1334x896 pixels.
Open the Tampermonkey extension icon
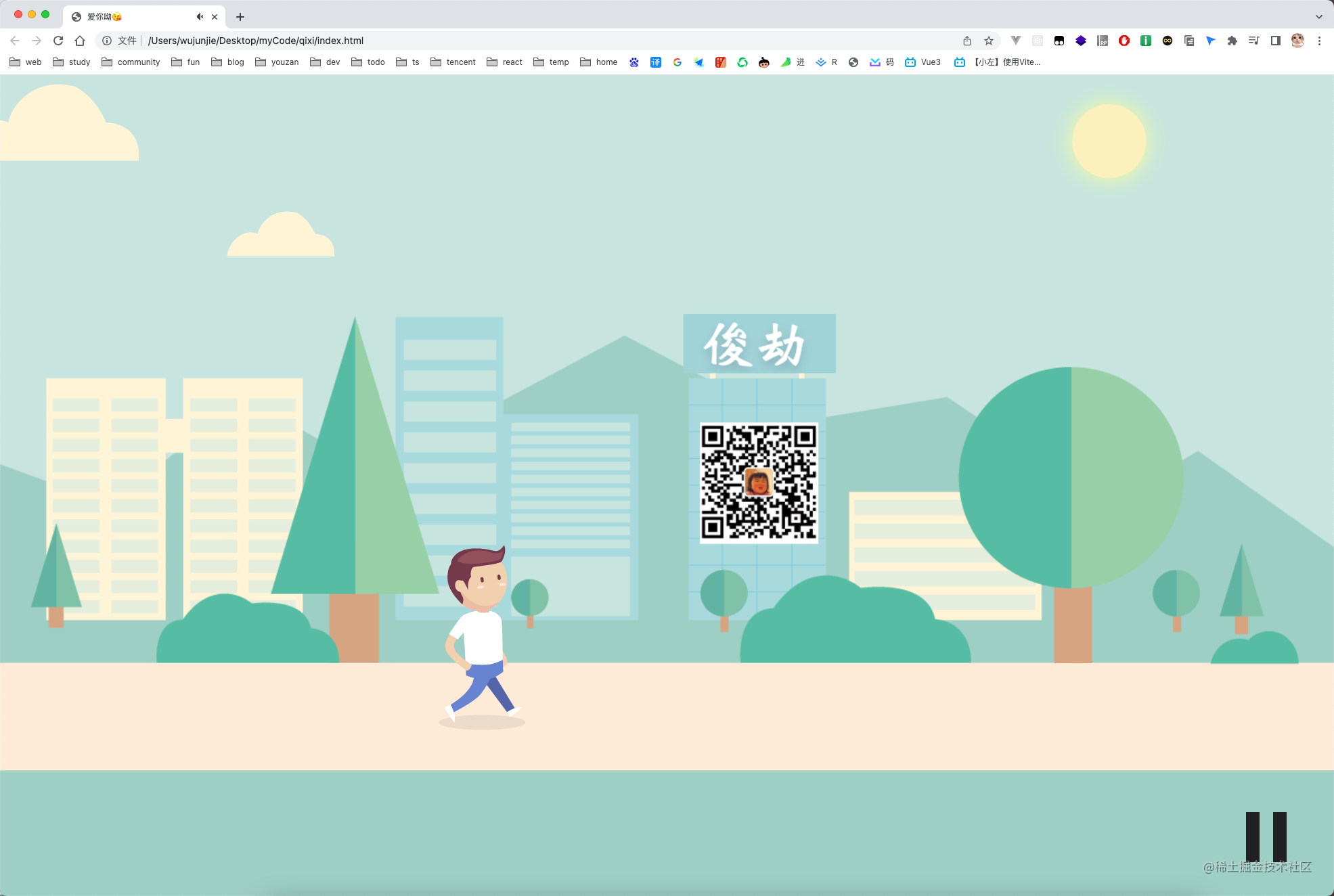coord(1059,41)
